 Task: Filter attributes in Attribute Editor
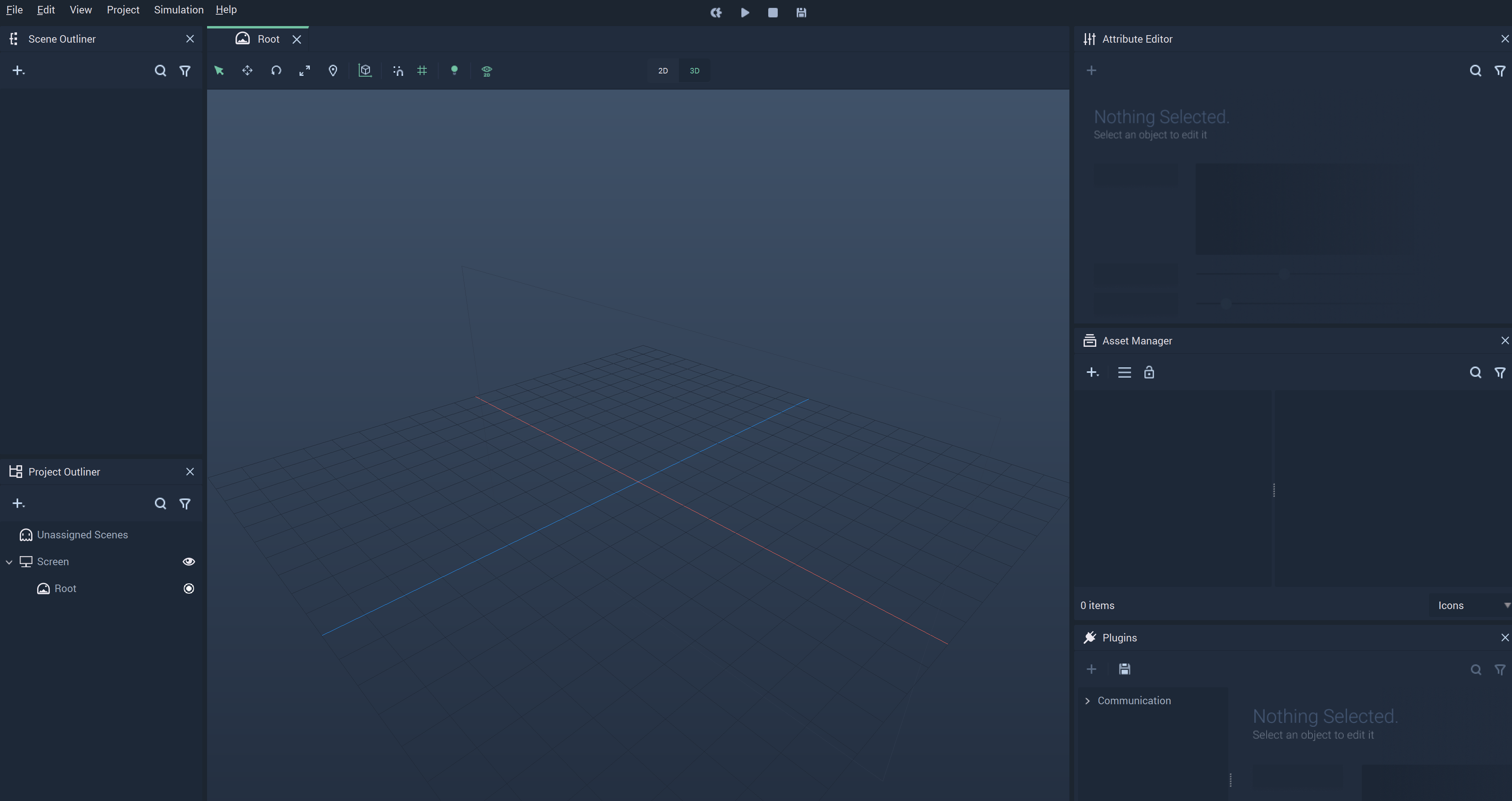1500,70
